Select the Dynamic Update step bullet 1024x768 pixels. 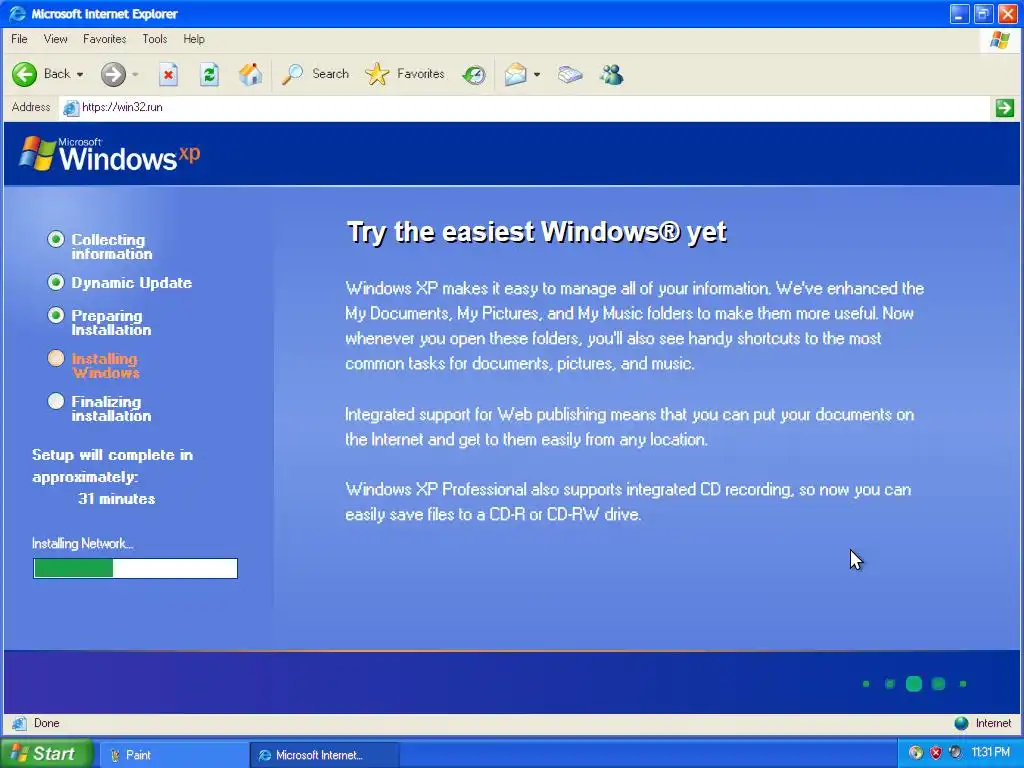pyautogui.click(x=56, y=282)
